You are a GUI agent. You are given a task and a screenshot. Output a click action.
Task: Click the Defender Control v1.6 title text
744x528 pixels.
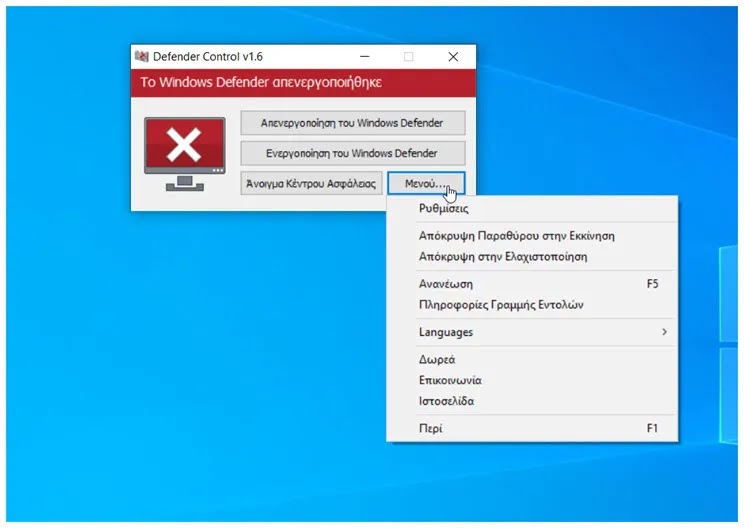pos(208,56)
